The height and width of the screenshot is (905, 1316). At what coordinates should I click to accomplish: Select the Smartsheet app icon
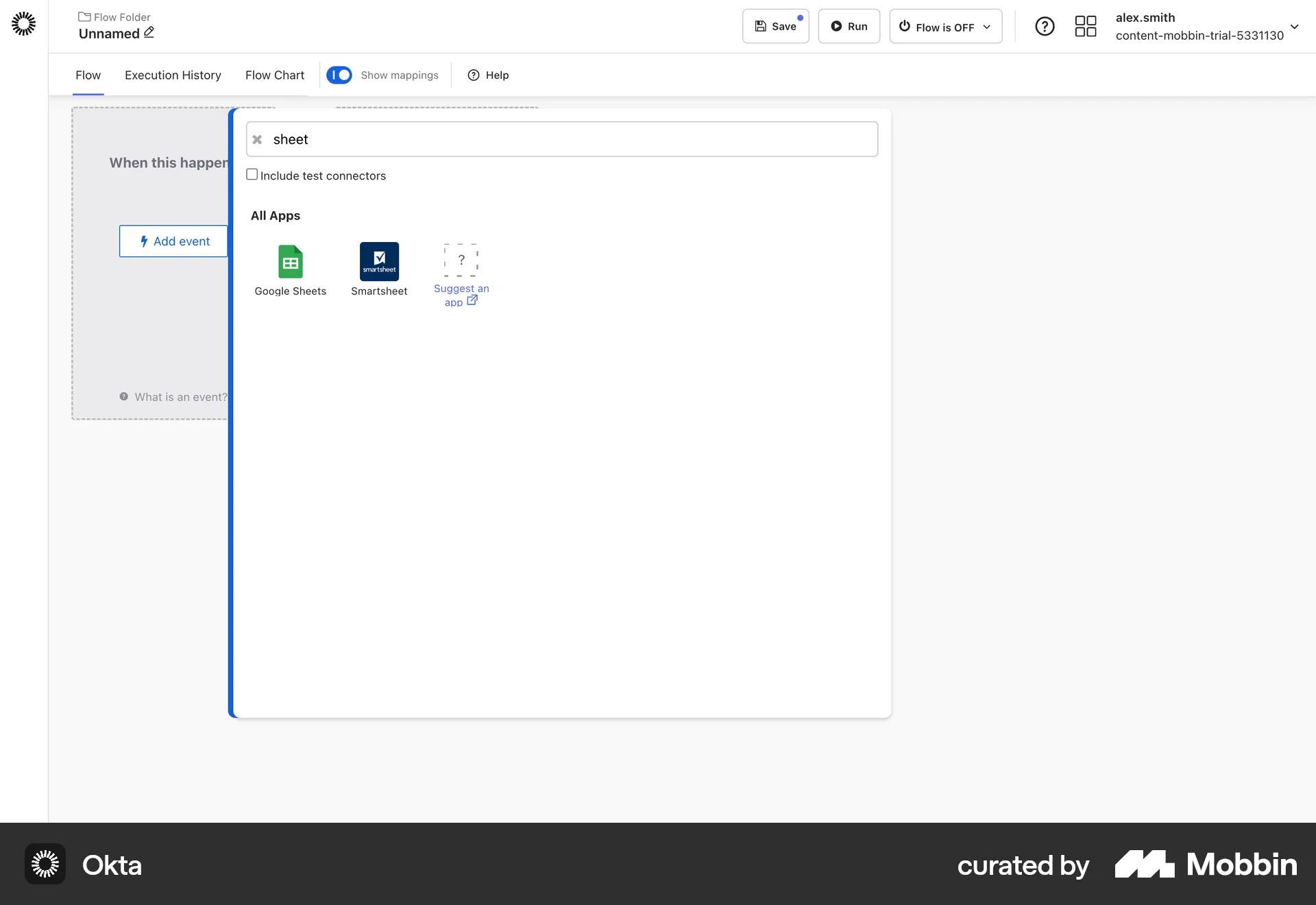click(x=379, y=262)
